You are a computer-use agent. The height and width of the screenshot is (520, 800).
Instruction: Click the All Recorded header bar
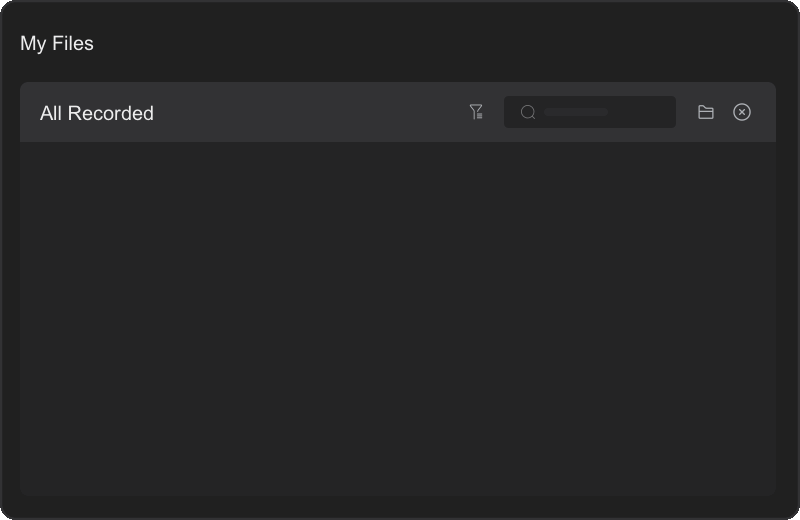coord(300,112)
